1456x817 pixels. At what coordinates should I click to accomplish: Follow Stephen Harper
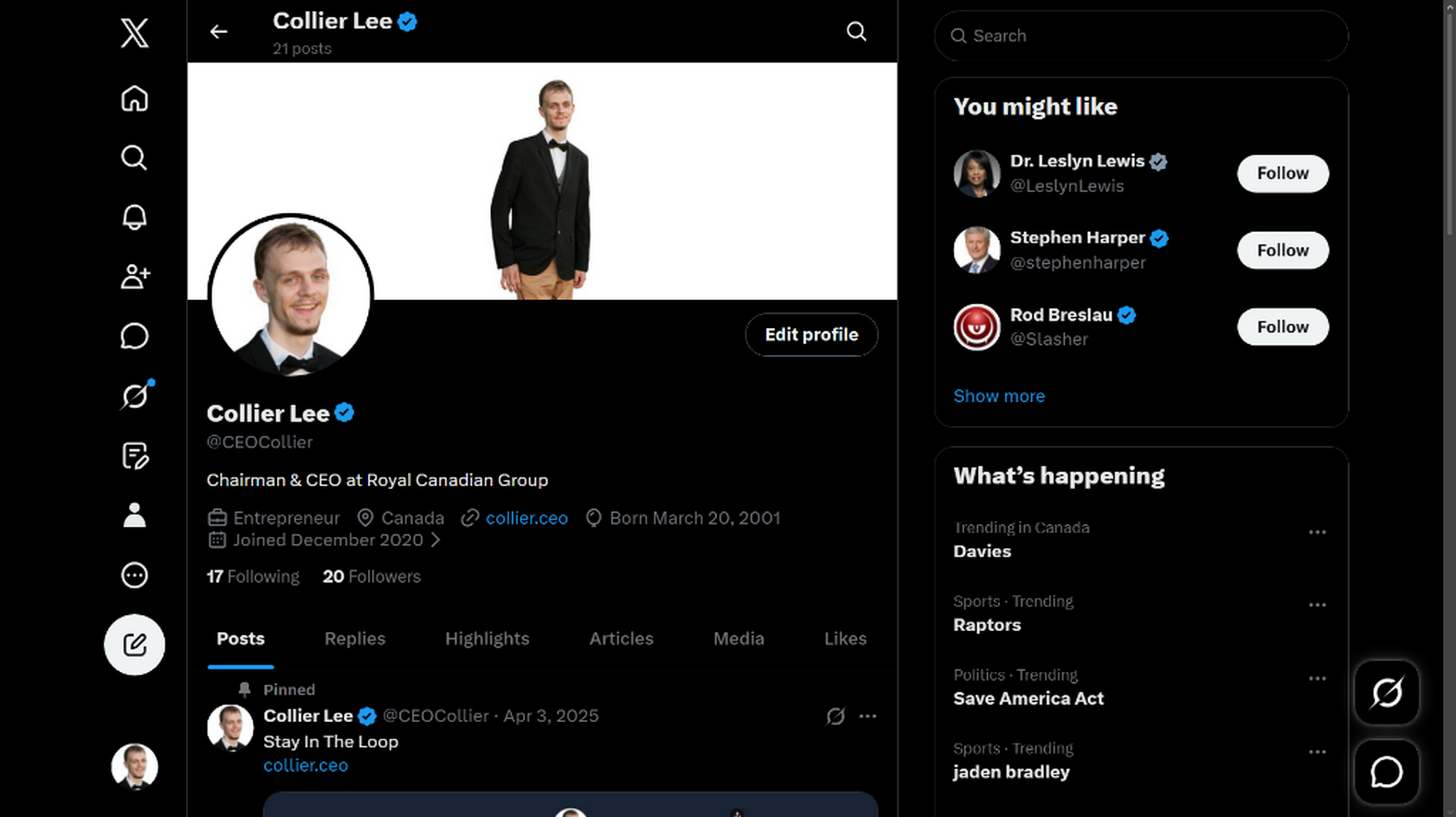(x=1283, y=251)
